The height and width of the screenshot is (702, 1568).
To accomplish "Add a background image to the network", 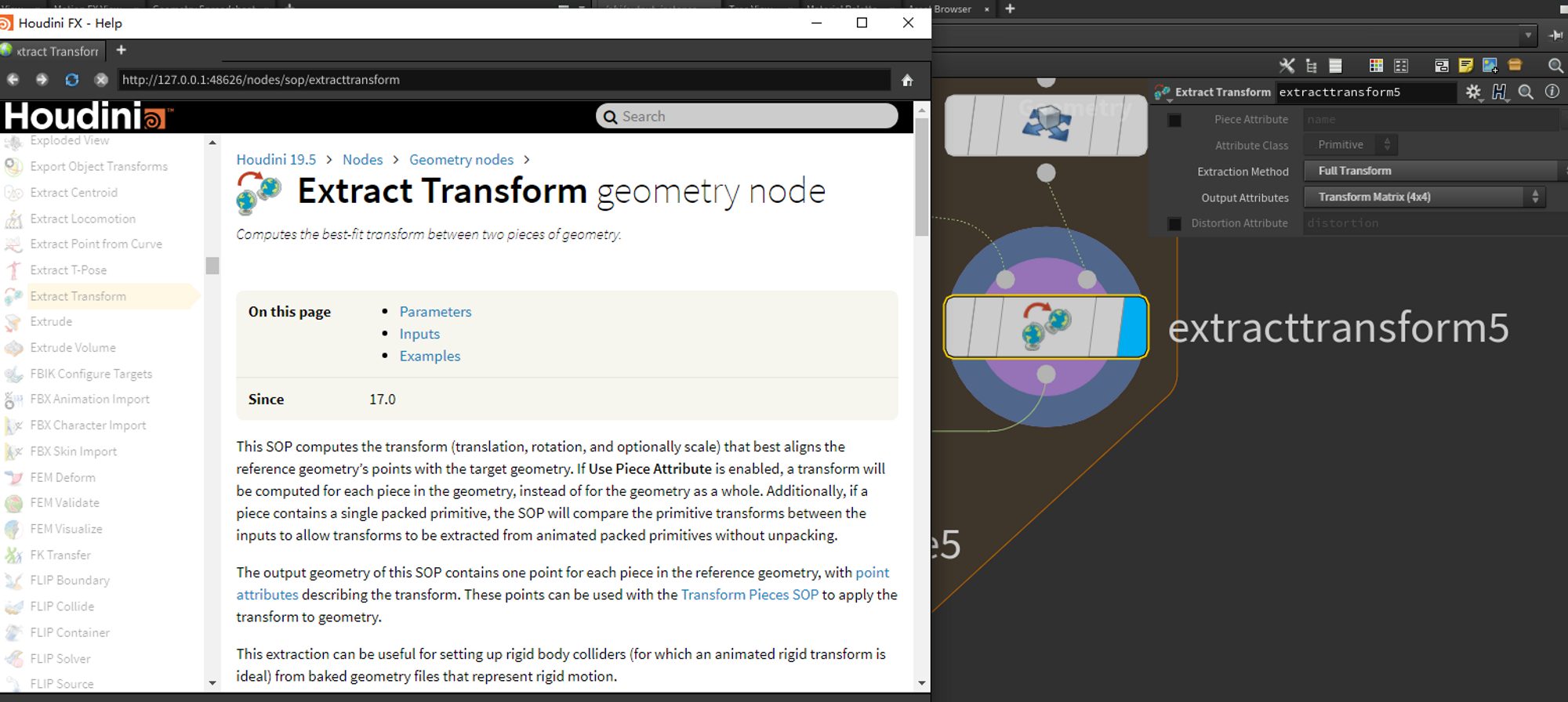I will [x=1490, y=66].
